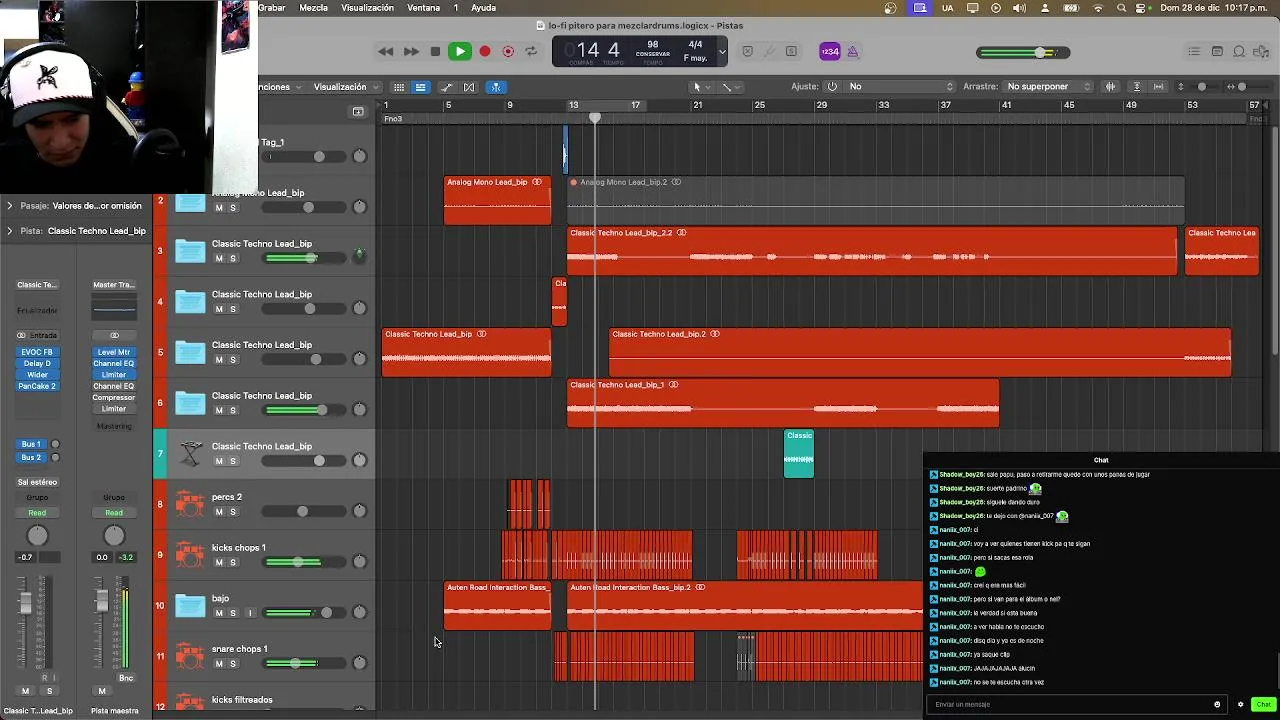The height and width of the screenshot is (720, 1280).
Task: Select the pencil secondary tool menu
Action: (729, 87)
